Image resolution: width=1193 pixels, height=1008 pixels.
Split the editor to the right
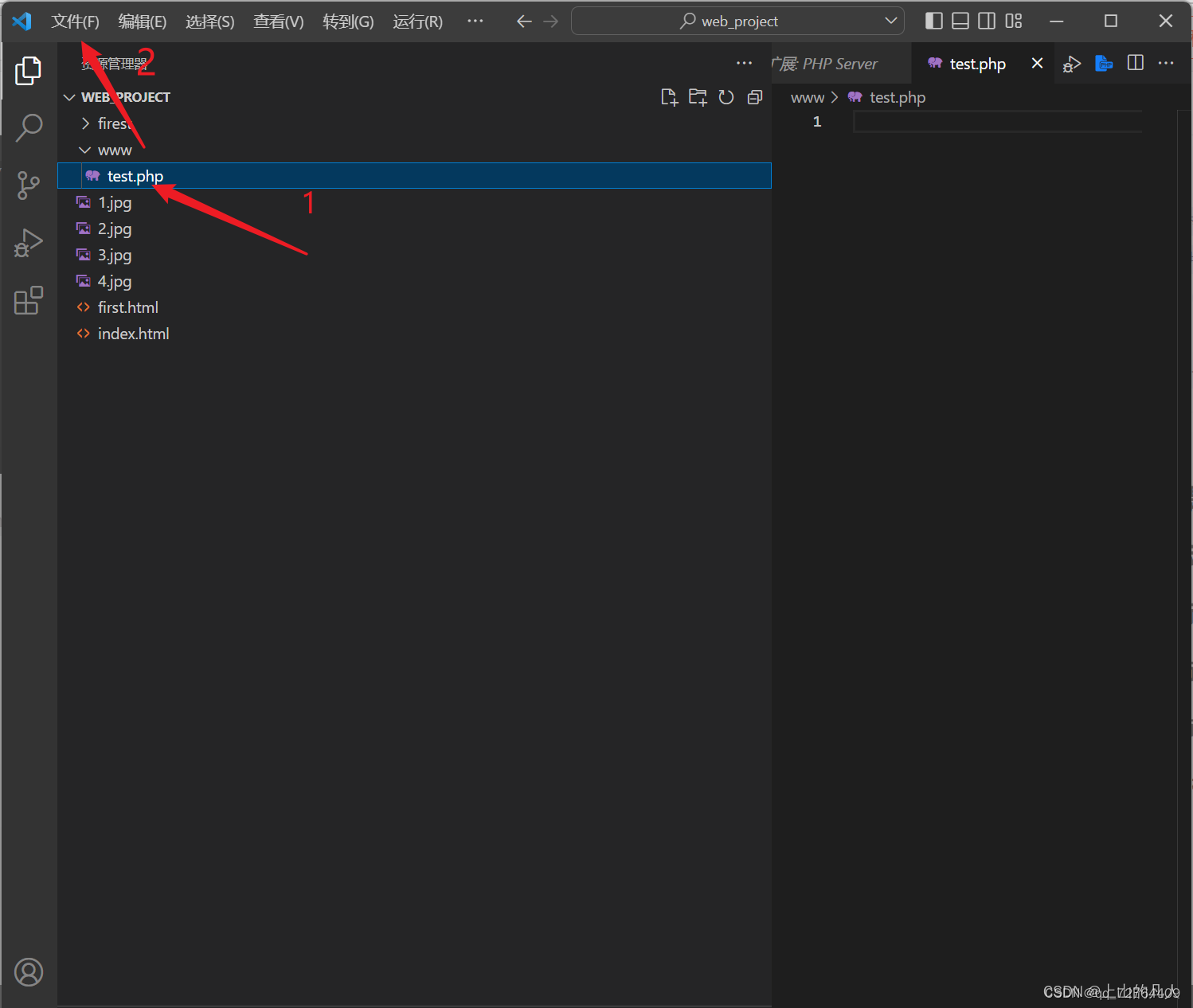pos(1136,63)
